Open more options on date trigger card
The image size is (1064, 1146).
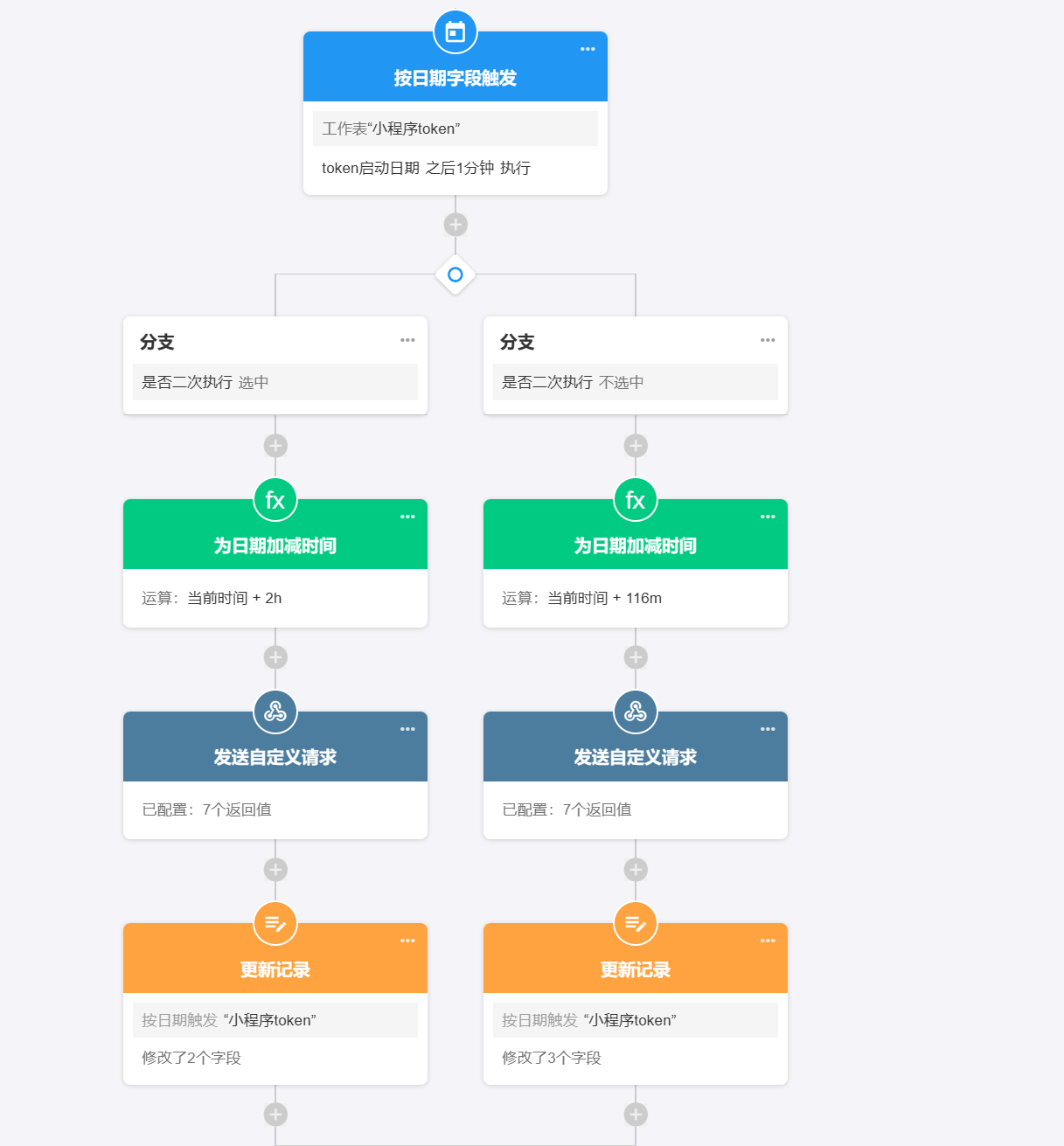click(588, 49)
